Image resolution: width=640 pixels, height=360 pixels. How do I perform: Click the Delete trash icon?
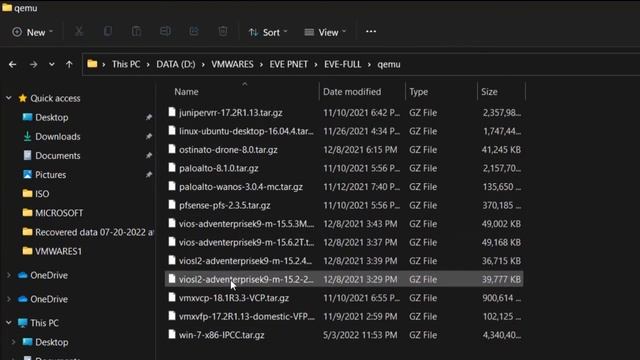[x=223, y=31]
